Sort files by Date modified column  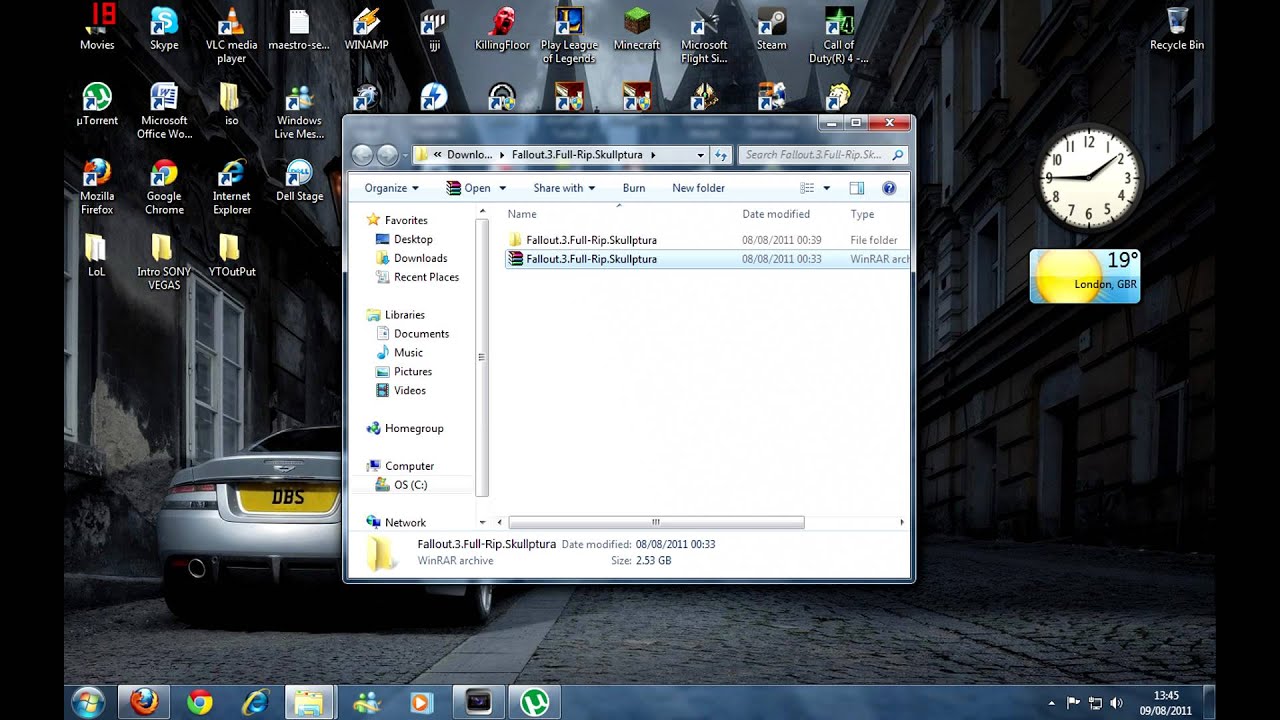776,214
